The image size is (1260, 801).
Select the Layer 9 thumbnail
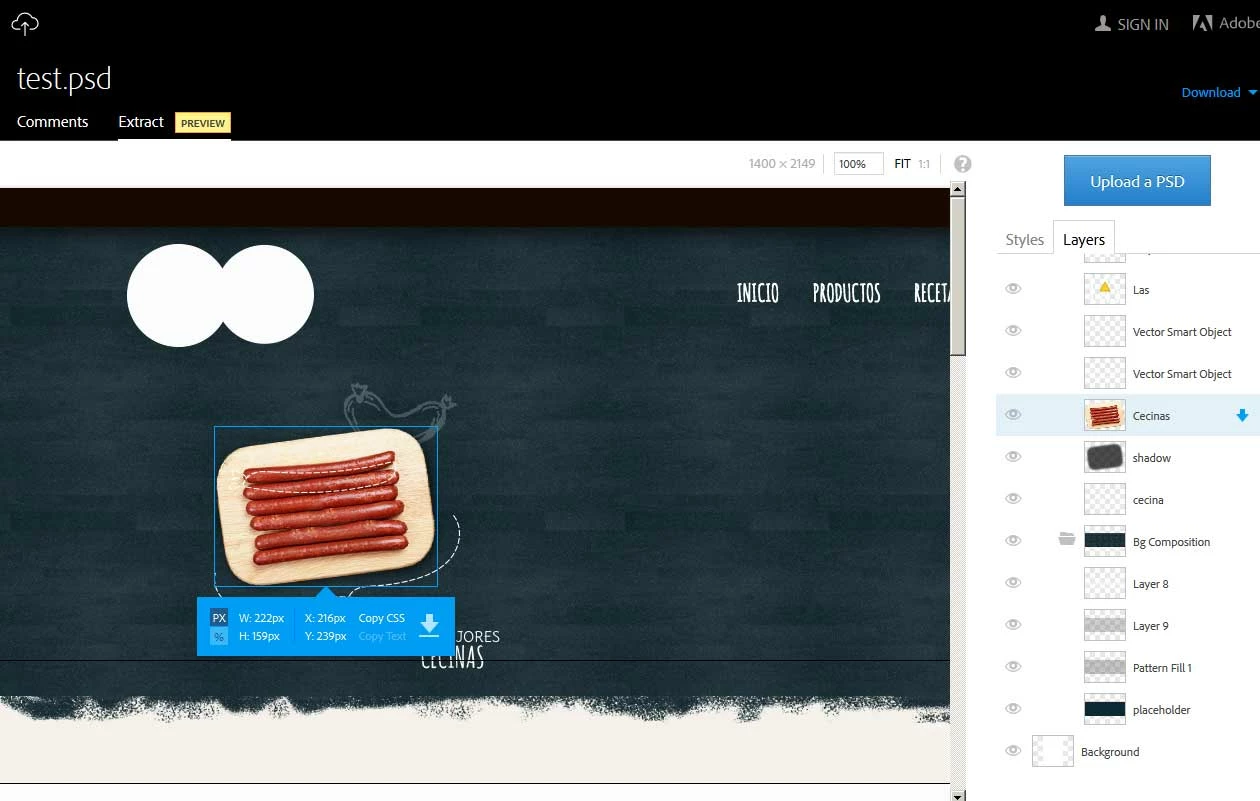(x=1105, y=625)
